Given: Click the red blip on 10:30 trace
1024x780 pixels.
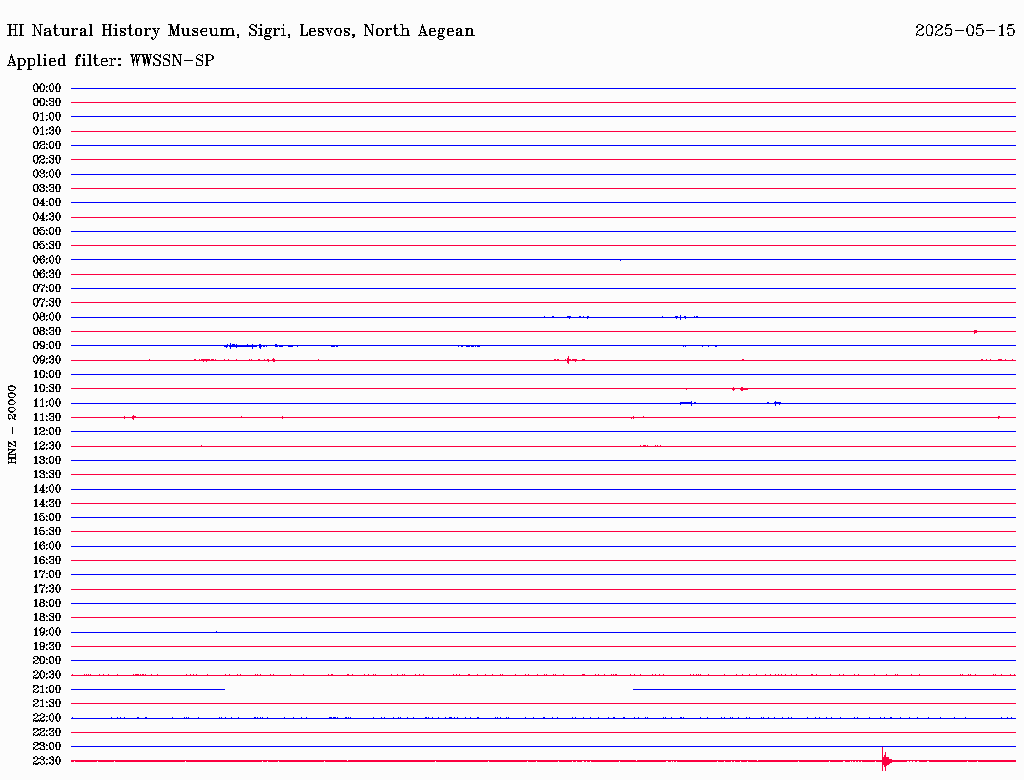Looking at the screenshot, I should tap(740, 389).
